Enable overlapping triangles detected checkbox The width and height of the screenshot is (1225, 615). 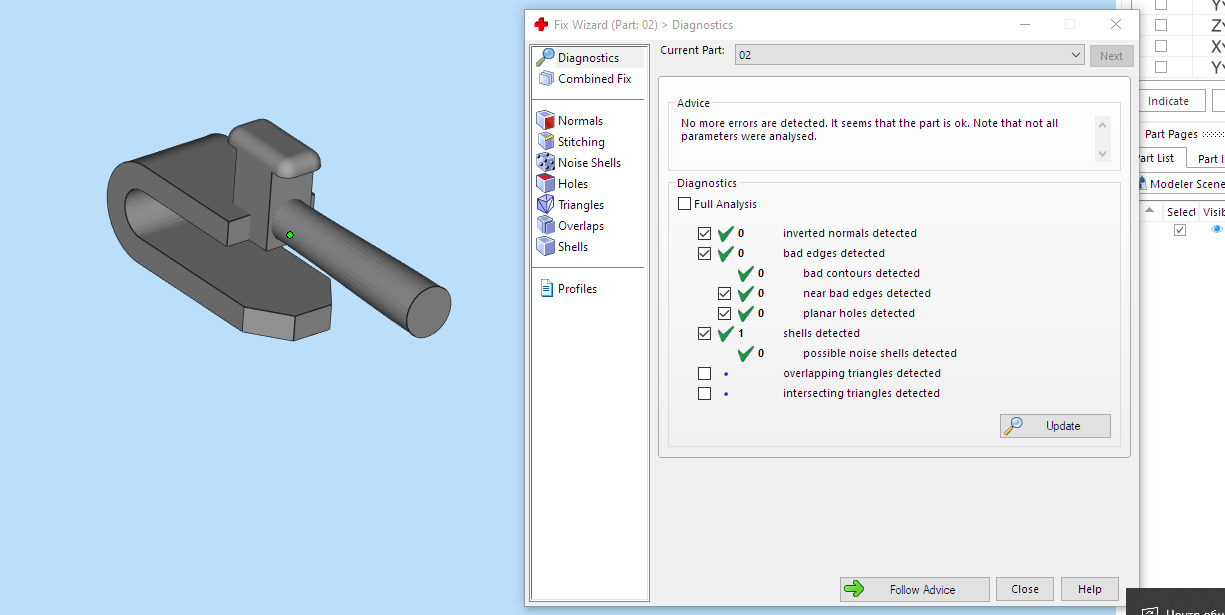(x=704, y=373)
